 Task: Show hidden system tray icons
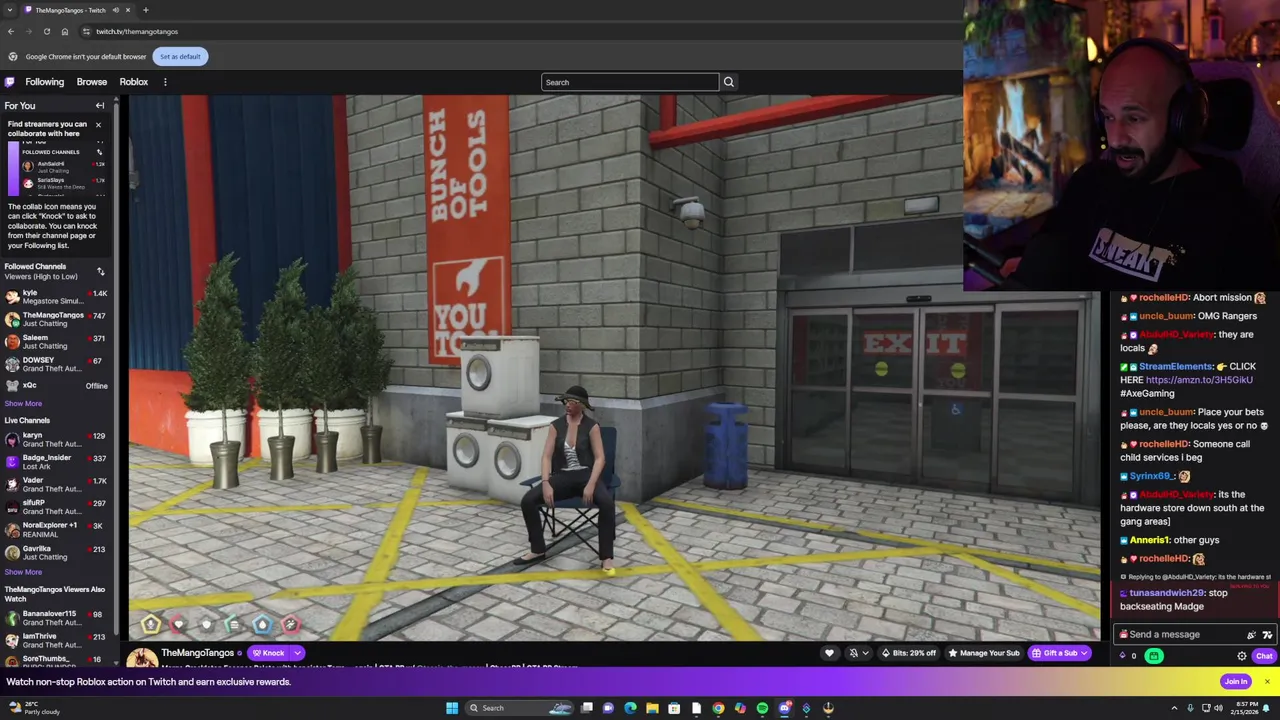coord(1174,708)
